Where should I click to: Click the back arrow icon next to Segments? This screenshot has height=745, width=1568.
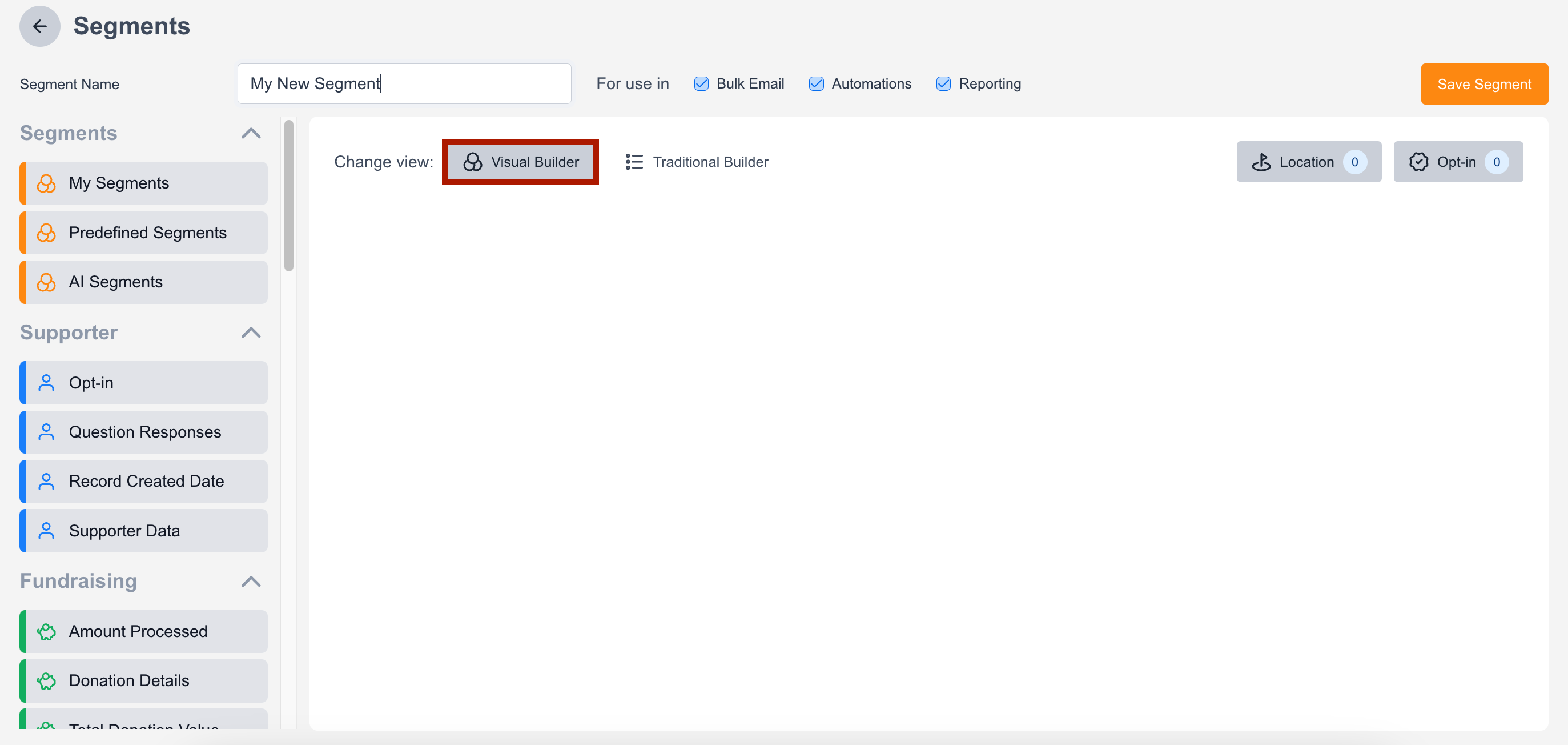pyautogui.click(x=39, y=26)
